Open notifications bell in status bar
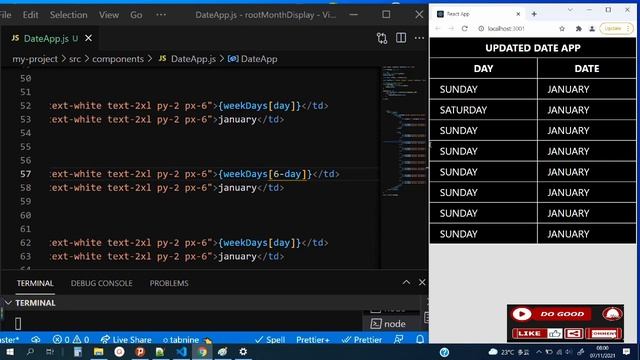Image resolution: width=640 pixels, height=360 pixels. (420, 340)
